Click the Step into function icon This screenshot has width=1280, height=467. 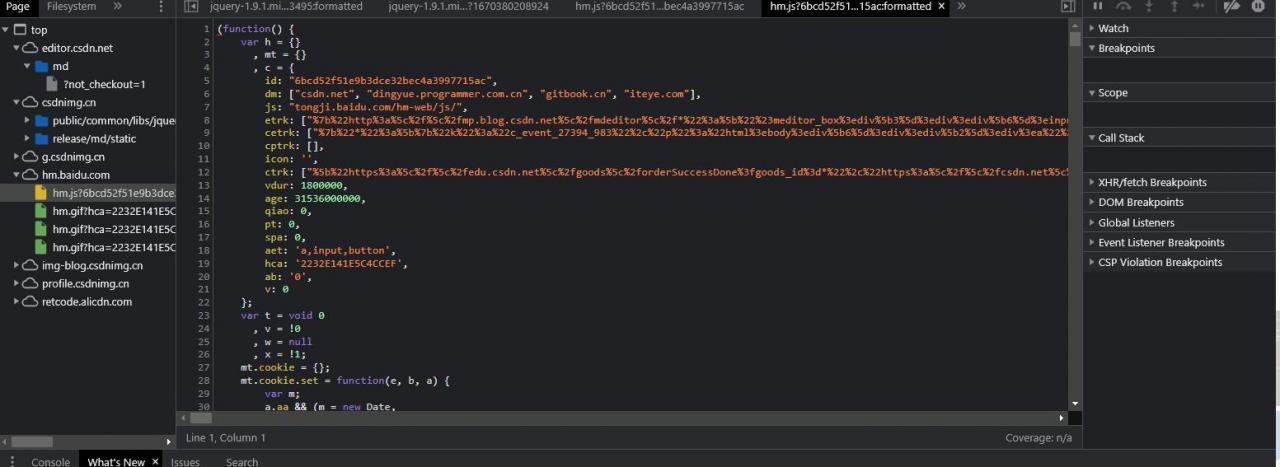pos(1149,6)
